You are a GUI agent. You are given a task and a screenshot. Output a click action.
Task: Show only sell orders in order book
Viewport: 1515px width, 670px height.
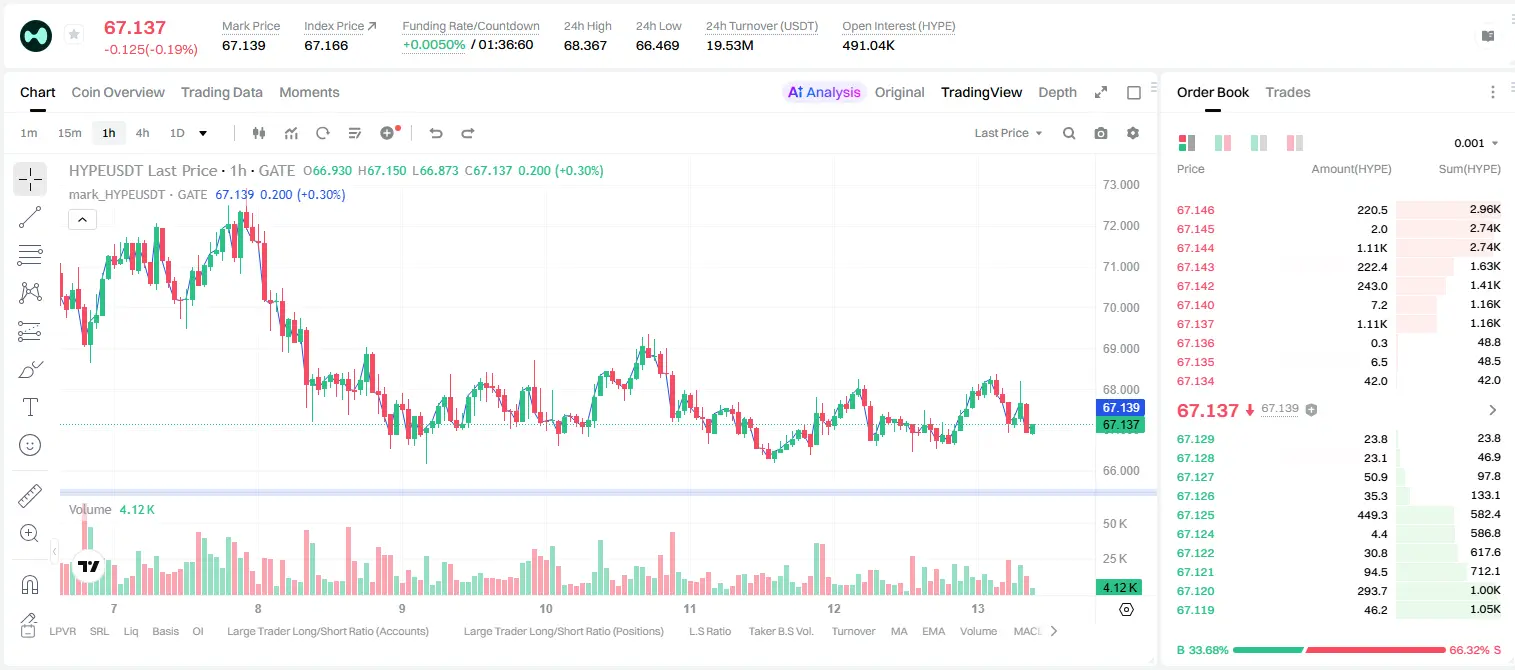pos(1295,143)
